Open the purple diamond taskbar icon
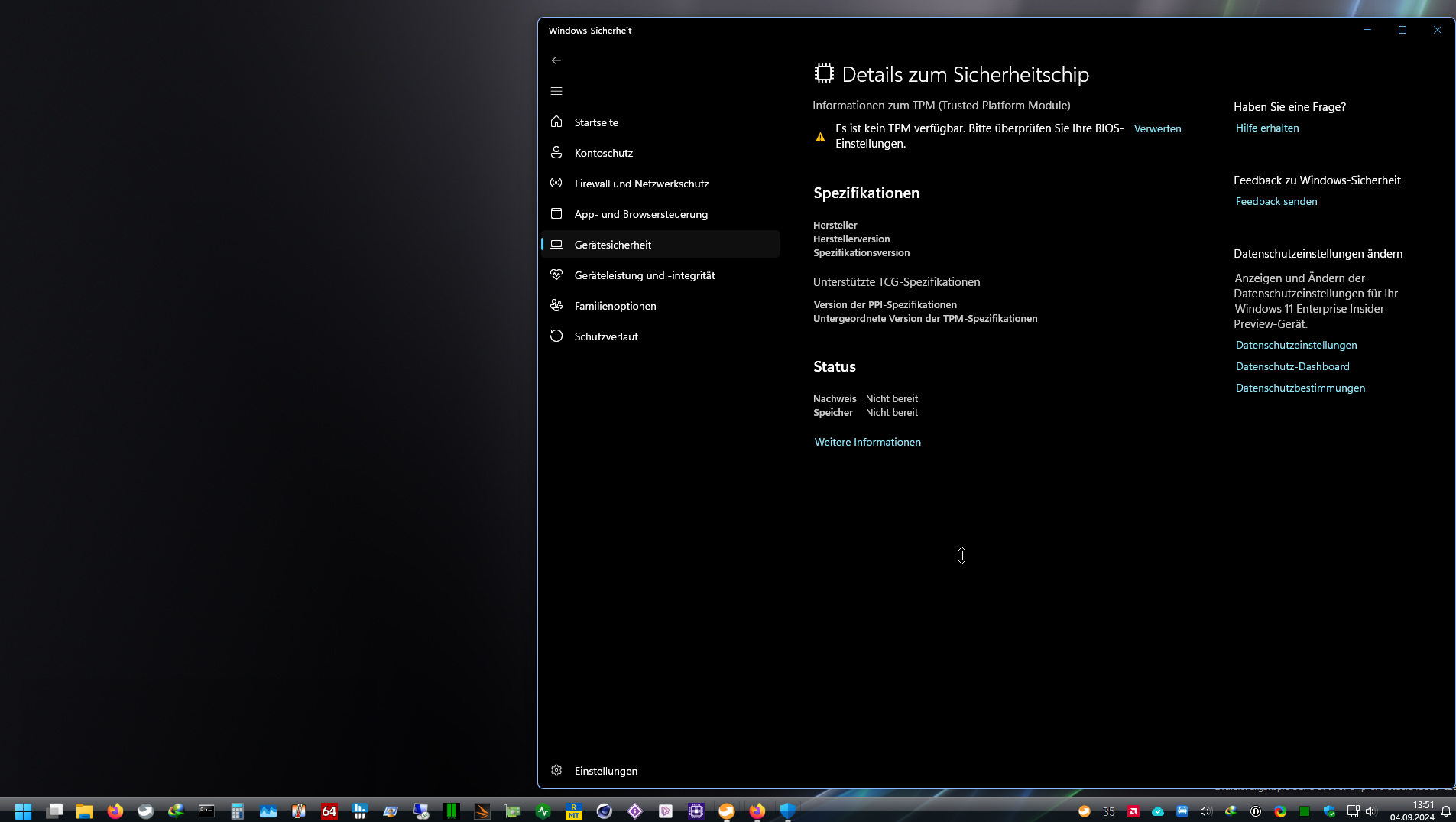Screen dimensions: 1456x822 [635, 811]
